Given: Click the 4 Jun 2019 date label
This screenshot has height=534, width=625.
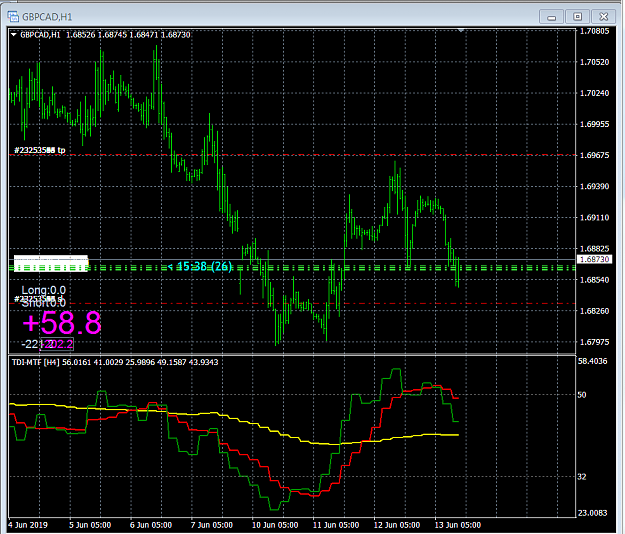Looking at the screenshot, I should [28, 525].
